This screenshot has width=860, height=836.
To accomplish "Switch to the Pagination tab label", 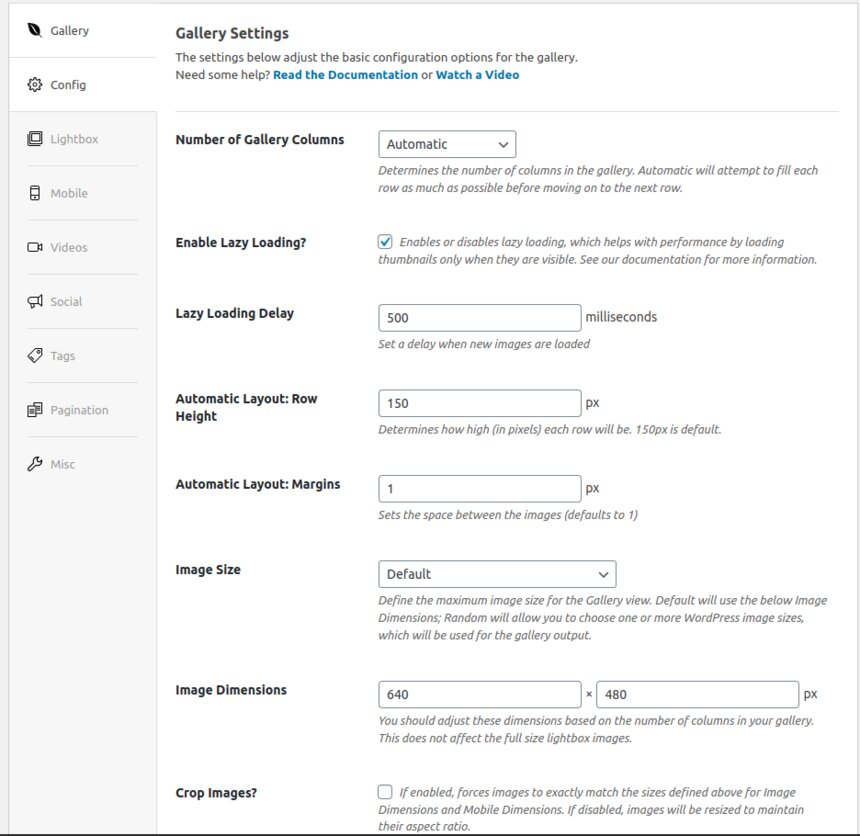I will coord(80,410).
